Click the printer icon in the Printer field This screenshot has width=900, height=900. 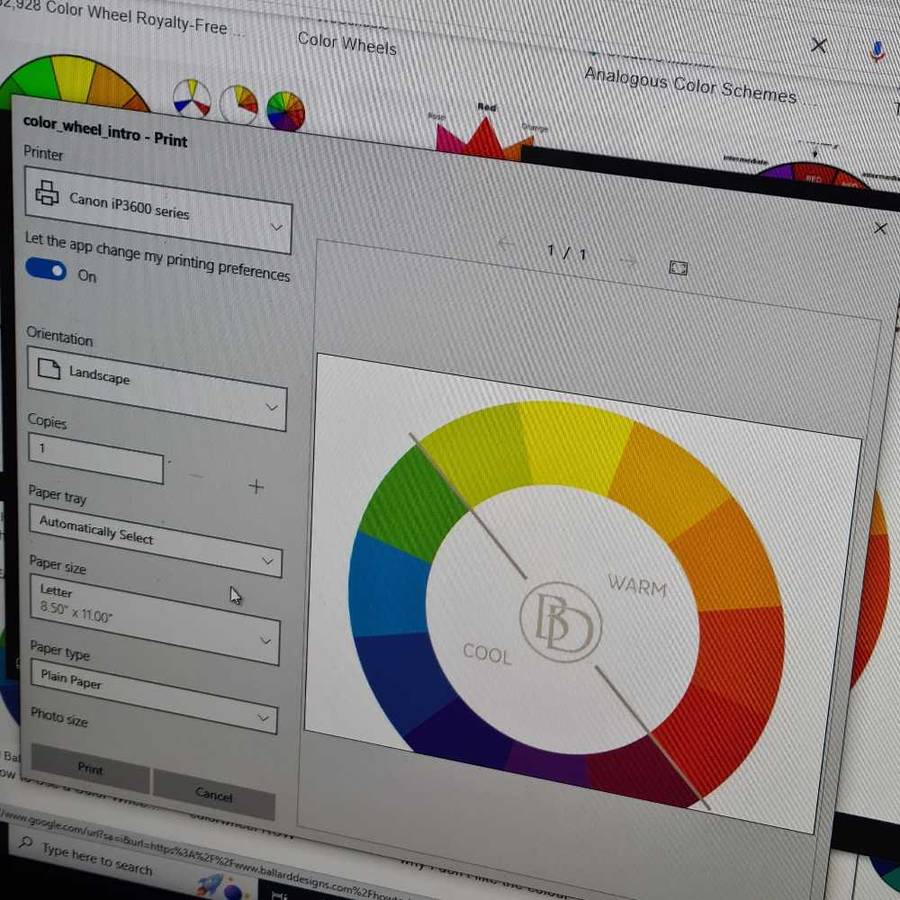(x=47, y=194)
